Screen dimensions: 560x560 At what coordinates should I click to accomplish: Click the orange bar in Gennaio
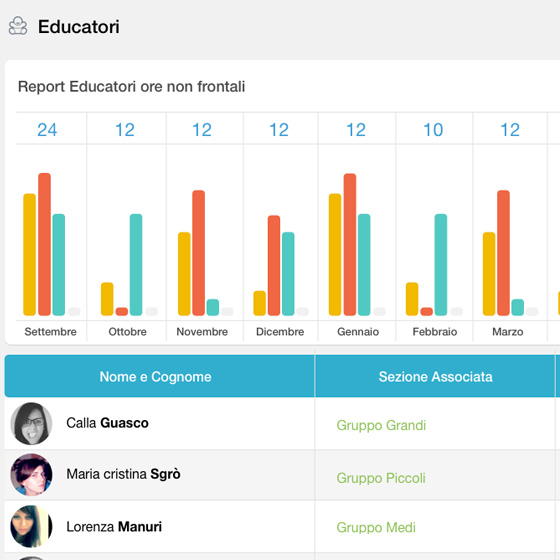pyautogui.click(x=350, y=245)
